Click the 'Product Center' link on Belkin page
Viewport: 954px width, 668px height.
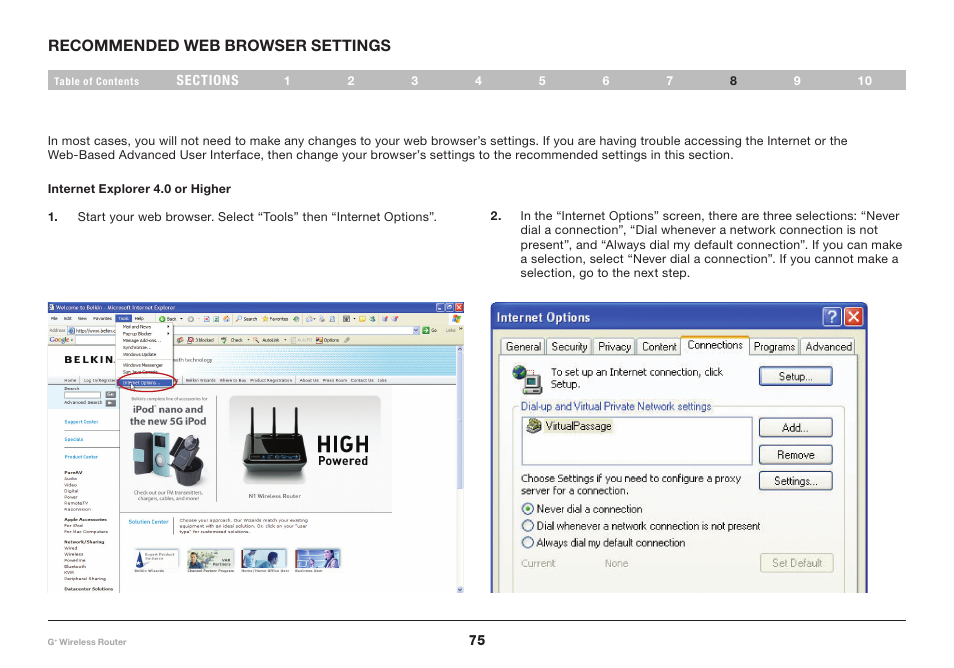point(81,457)
